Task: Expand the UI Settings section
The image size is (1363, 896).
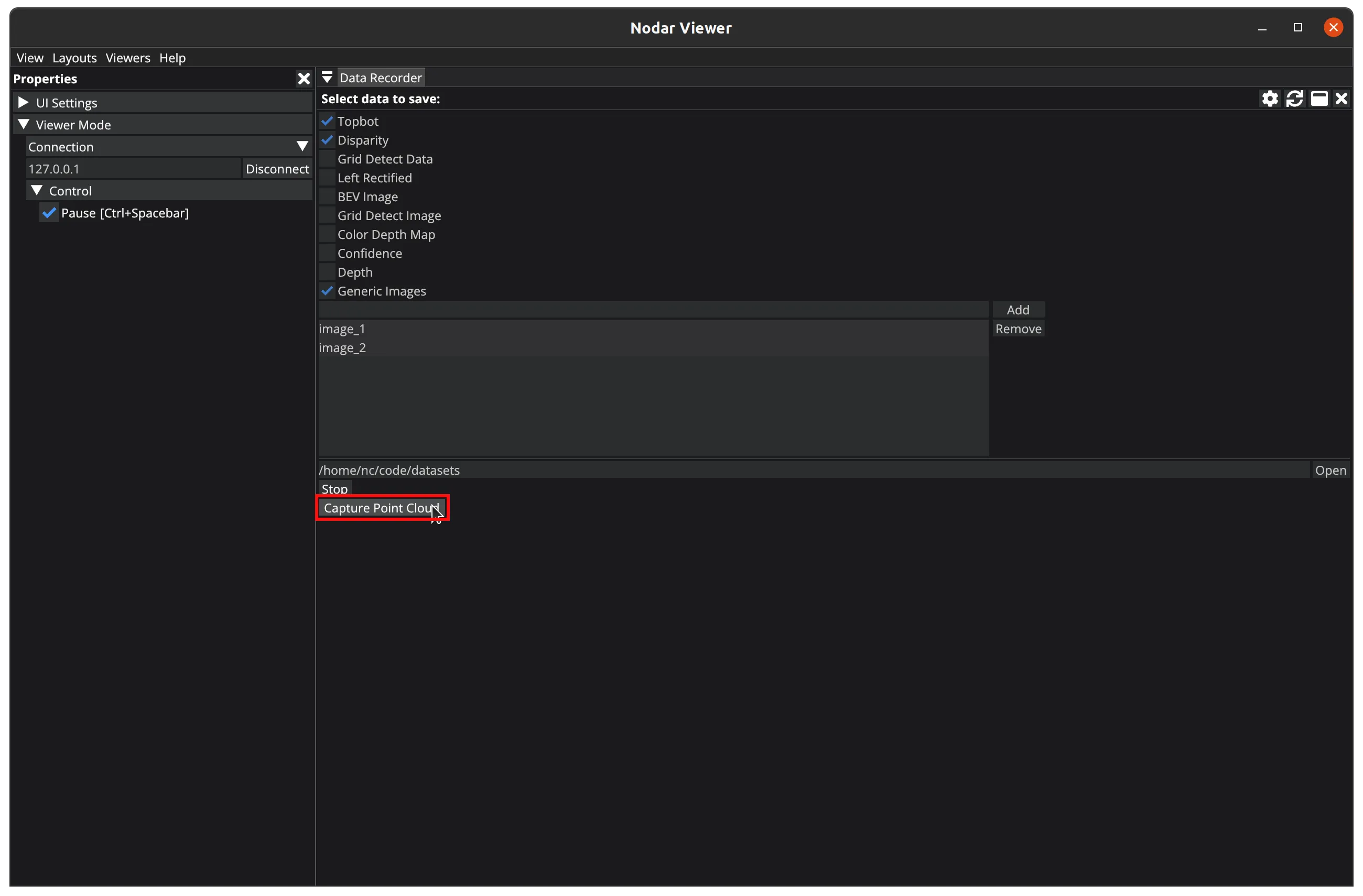Action: point(24,103)
